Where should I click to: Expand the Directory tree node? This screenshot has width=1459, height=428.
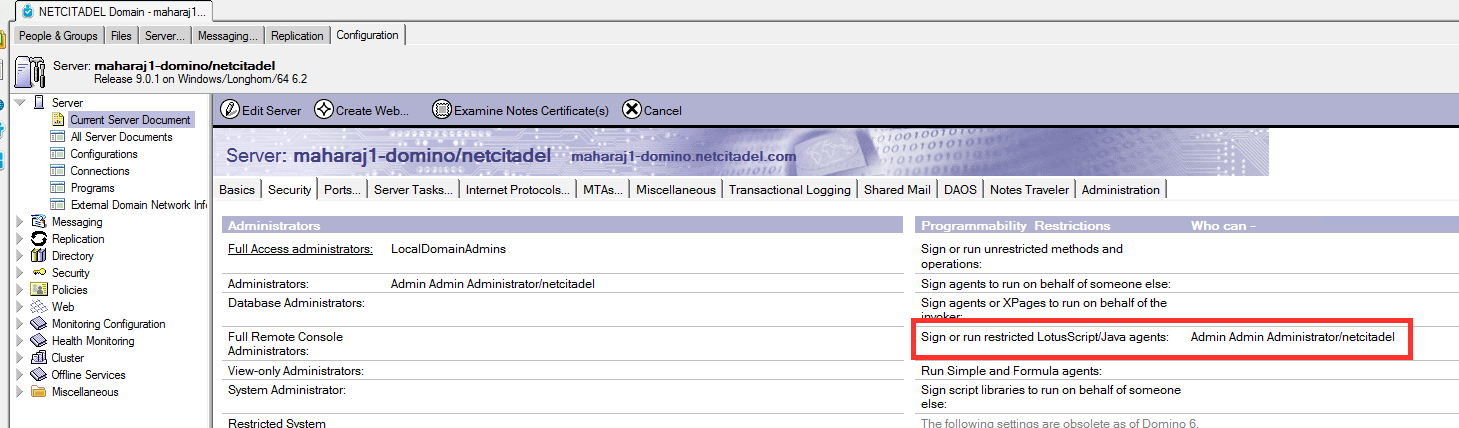[x=20, y=256]
